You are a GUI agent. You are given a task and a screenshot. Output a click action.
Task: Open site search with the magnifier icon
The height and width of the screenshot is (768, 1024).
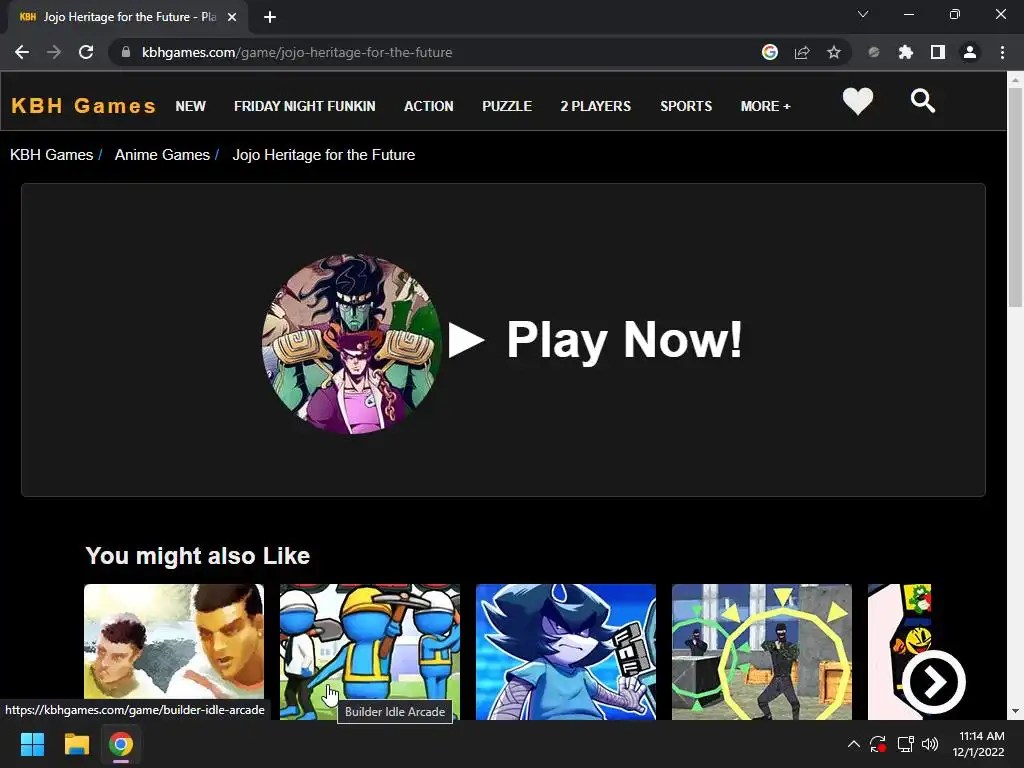click(923, 101)
